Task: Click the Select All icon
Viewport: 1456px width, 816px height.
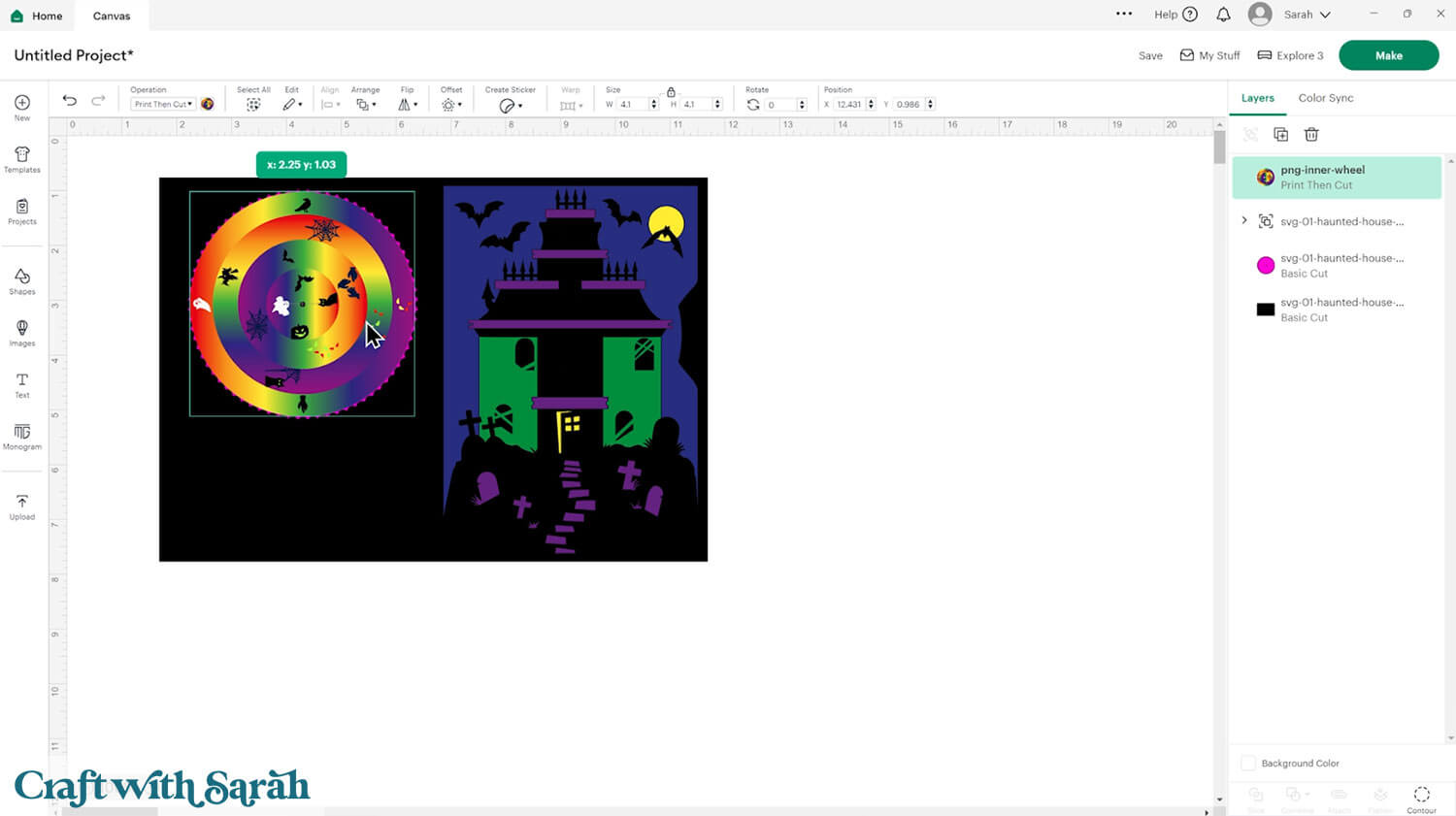Action: [x=252, y=104]
